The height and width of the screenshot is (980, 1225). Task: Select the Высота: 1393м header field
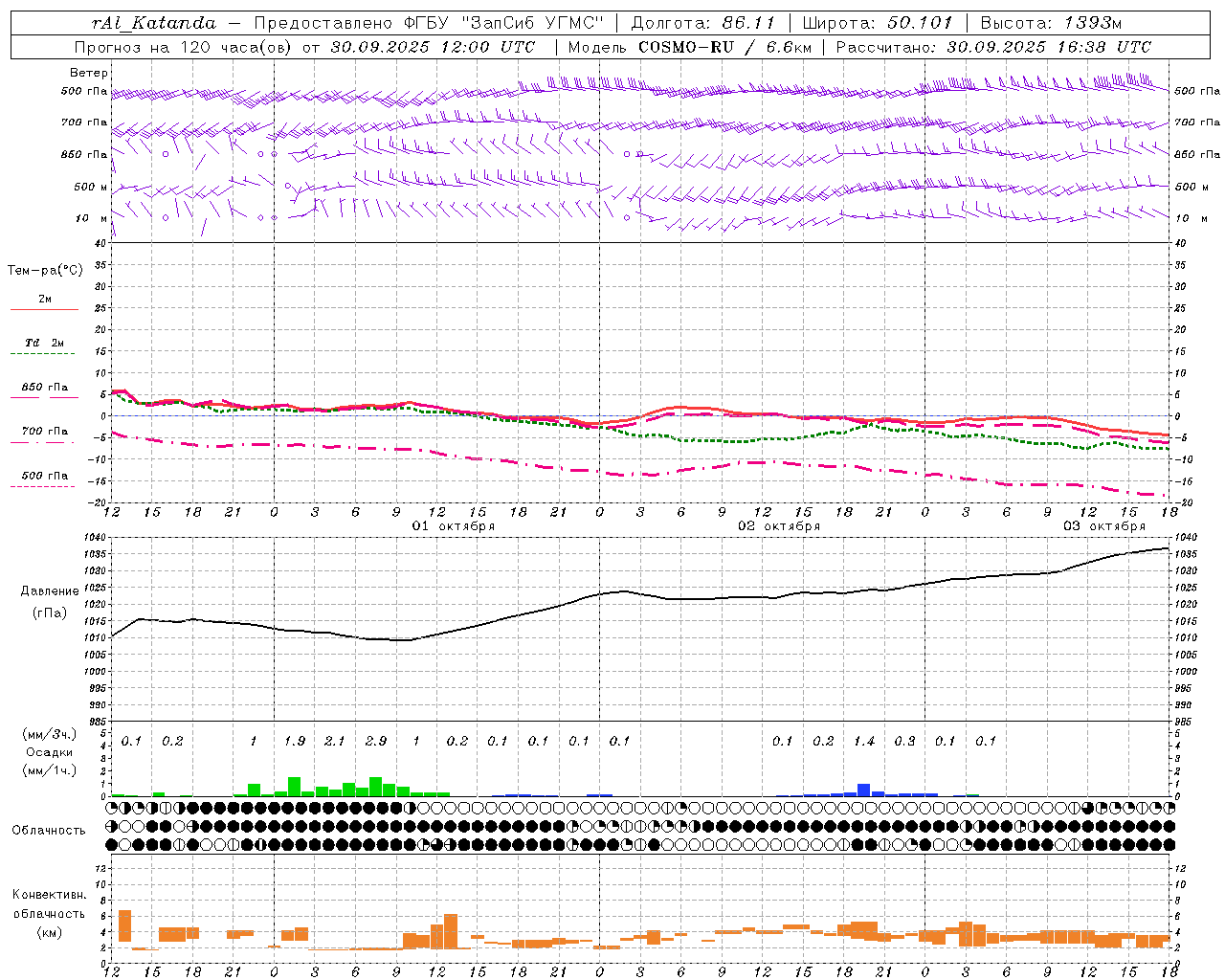1052,23
